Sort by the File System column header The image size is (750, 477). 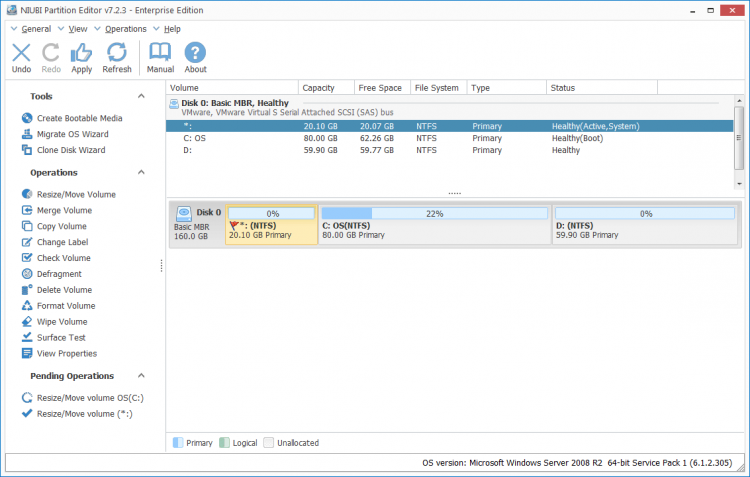point(439,88)
